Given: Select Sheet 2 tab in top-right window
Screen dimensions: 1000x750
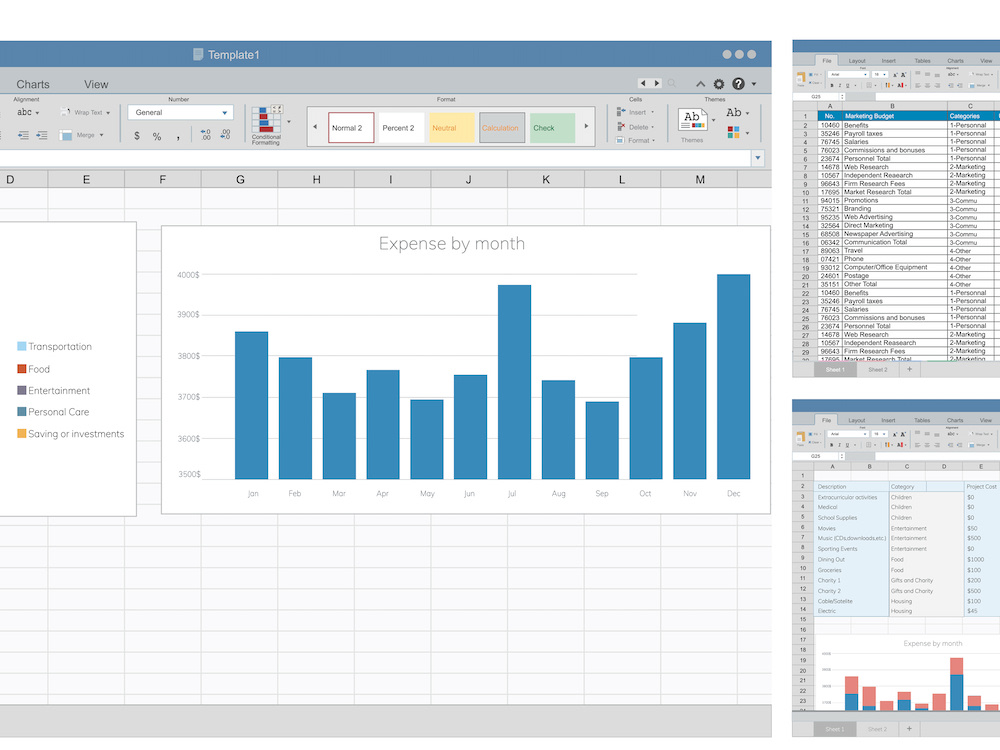Looking at the screenshot, I should tap(878, 370).
